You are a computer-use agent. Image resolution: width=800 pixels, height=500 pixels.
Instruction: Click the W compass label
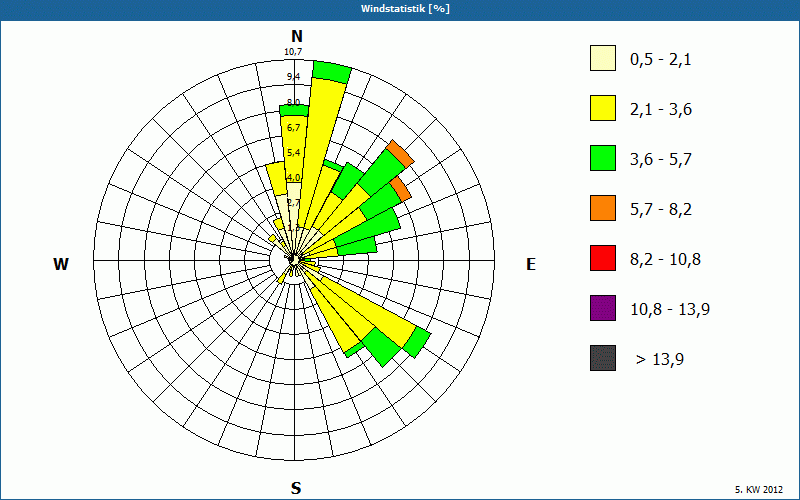[61, 264]
